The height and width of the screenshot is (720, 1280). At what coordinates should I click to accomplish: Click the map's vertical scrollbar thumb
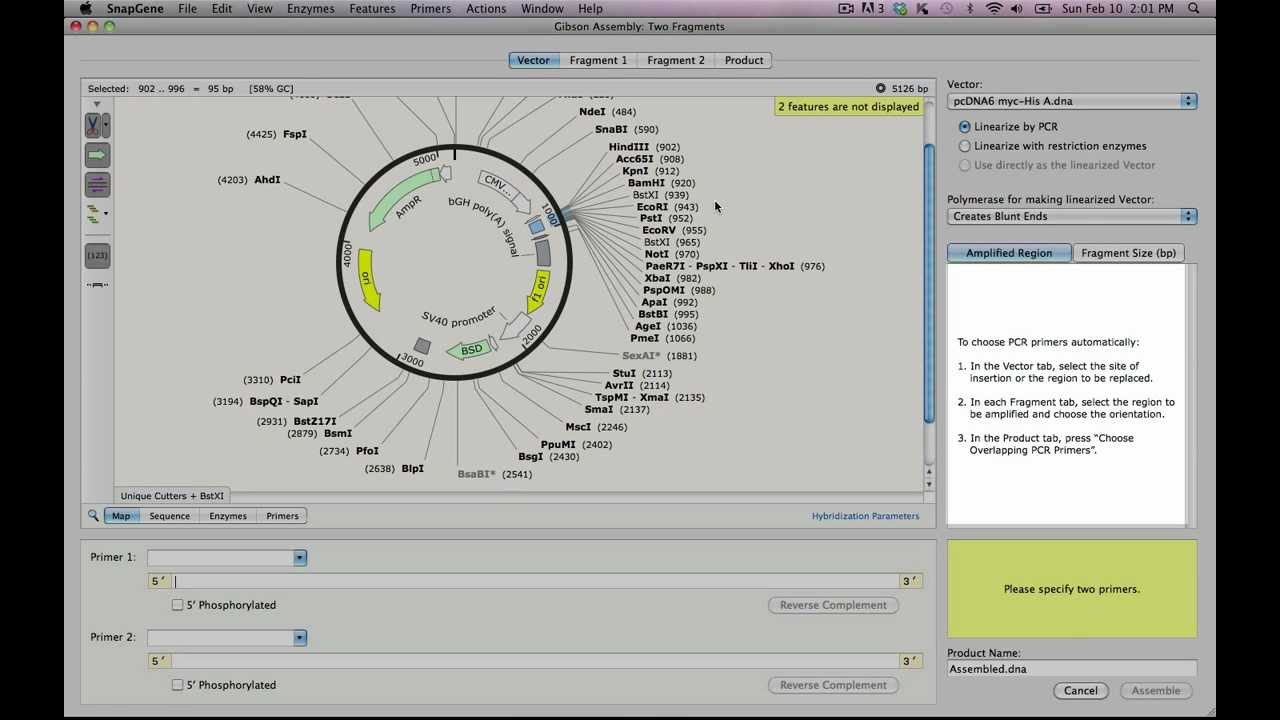(x=929, y=283)
